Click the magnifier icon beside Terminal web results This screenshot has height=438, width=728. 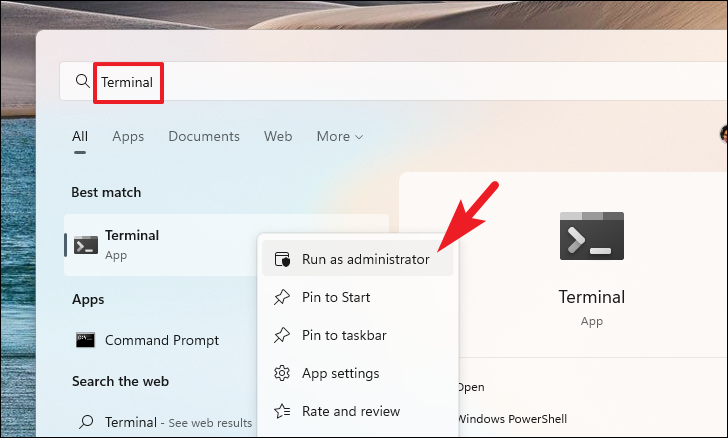click(x=86, y=422)
